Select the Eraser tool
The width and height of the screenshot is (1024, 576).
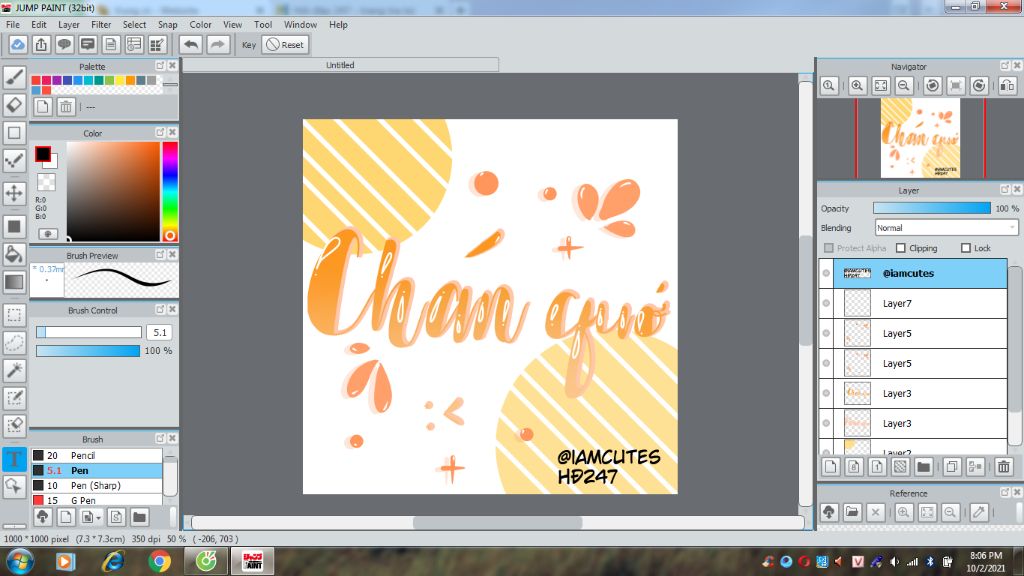tap(14, 105)
